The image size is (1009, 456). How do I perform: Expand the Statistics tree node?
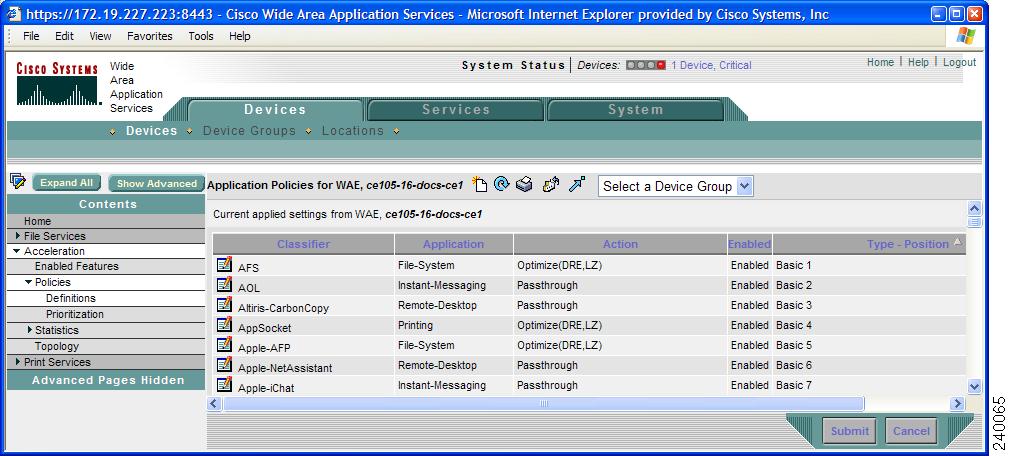(30, 329)
